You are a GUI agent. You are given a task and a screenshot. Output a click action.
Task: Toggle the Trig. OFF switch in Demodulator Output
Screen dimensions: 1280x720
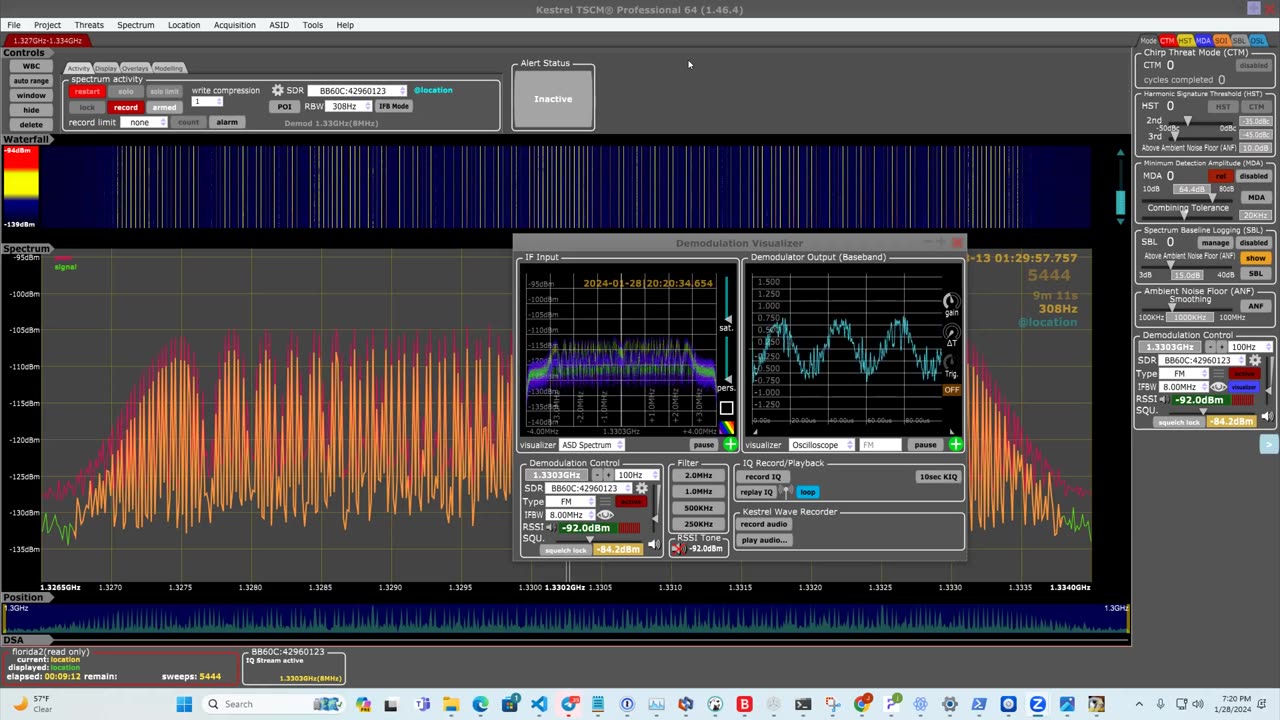951,390
